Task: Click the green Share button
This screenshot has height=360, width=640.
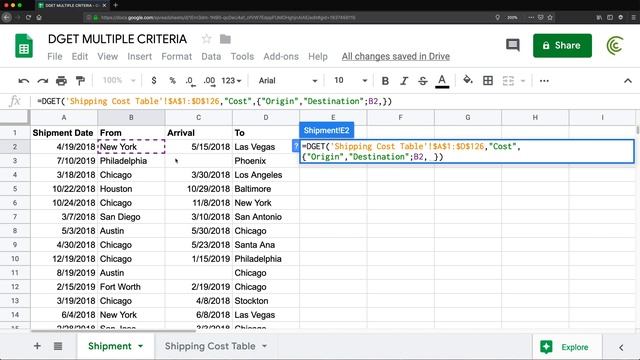Action: point(562,45)
